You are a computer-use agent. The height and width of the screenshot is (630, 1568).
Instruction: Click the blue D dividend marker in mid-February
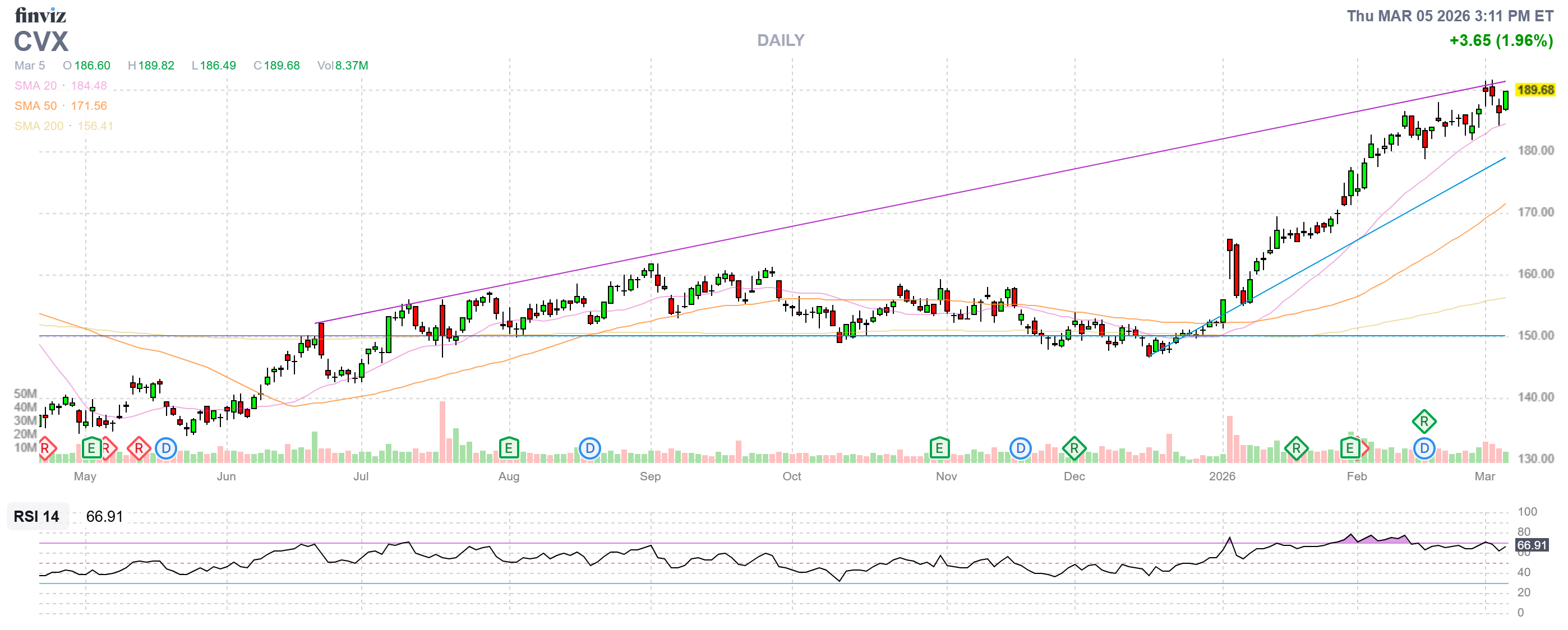[x=1424, y=449]
